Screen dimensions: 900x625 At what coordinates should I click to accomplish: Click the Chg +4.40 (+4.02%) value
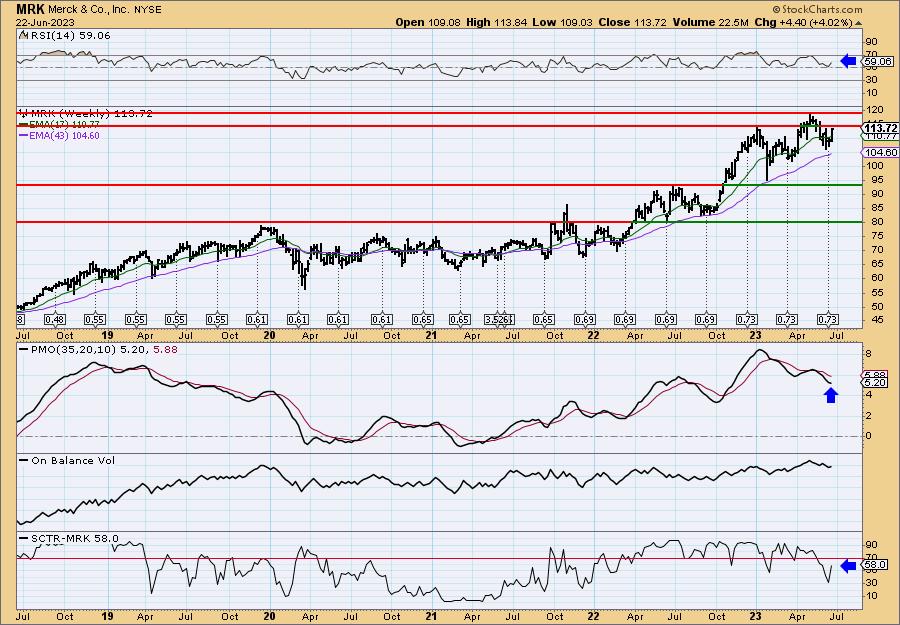pyautogui.click(x=804, y=22)
